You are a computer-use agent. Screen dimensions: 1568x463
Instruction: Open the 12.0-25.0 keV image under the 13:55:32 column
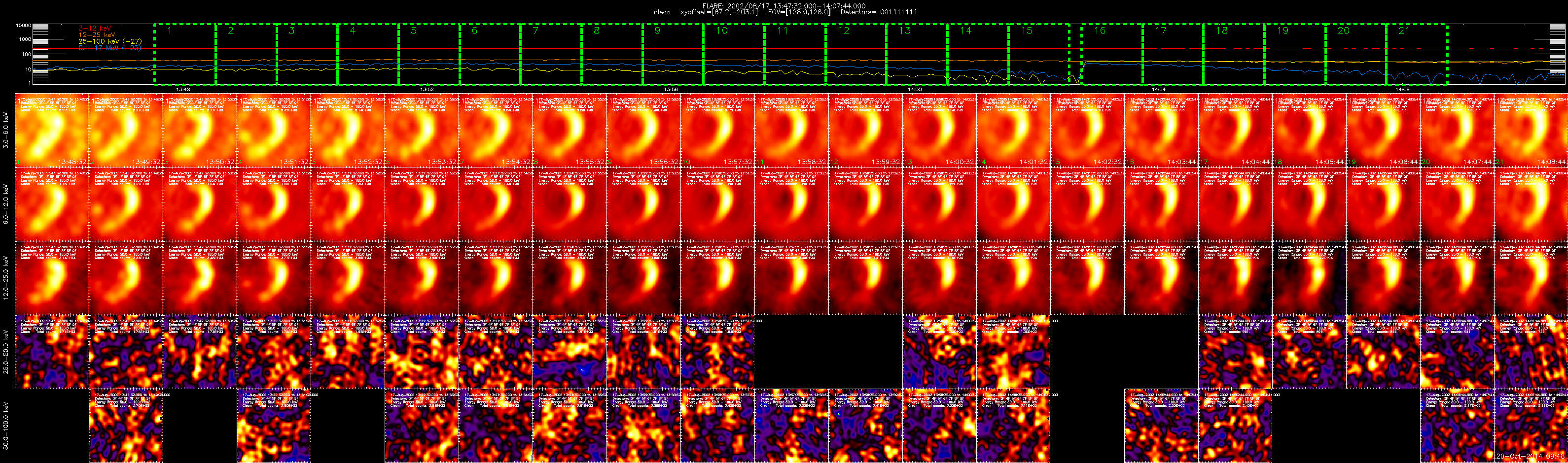click(570, 277)
